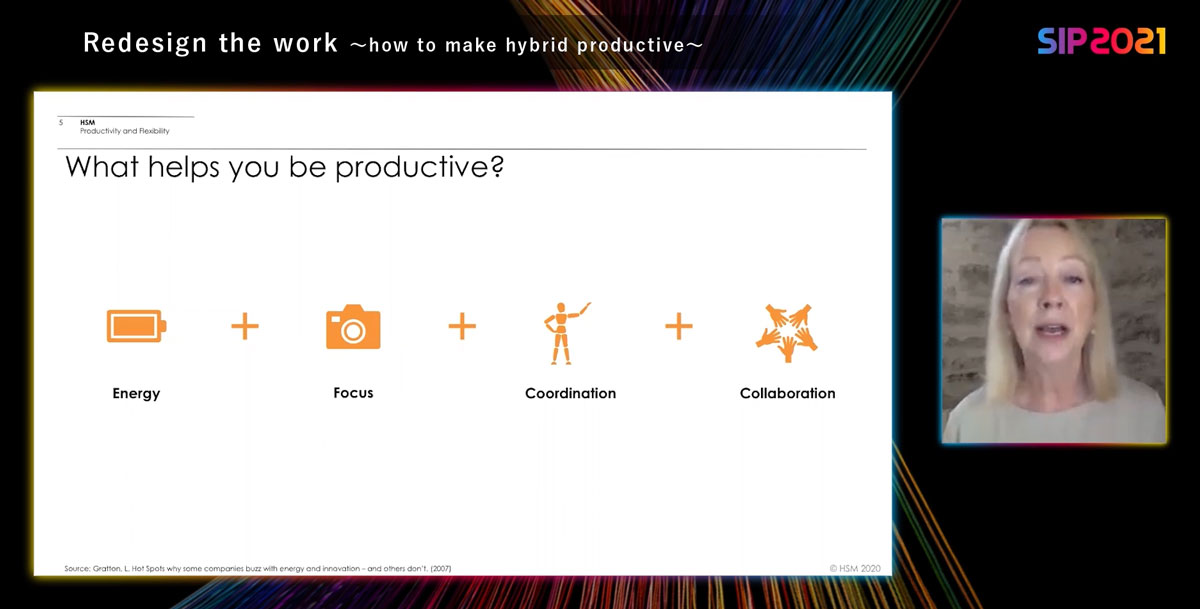Select the Energy label
Screen dimensions: 1200x609
pyautogui.click(x=136, y=394)
